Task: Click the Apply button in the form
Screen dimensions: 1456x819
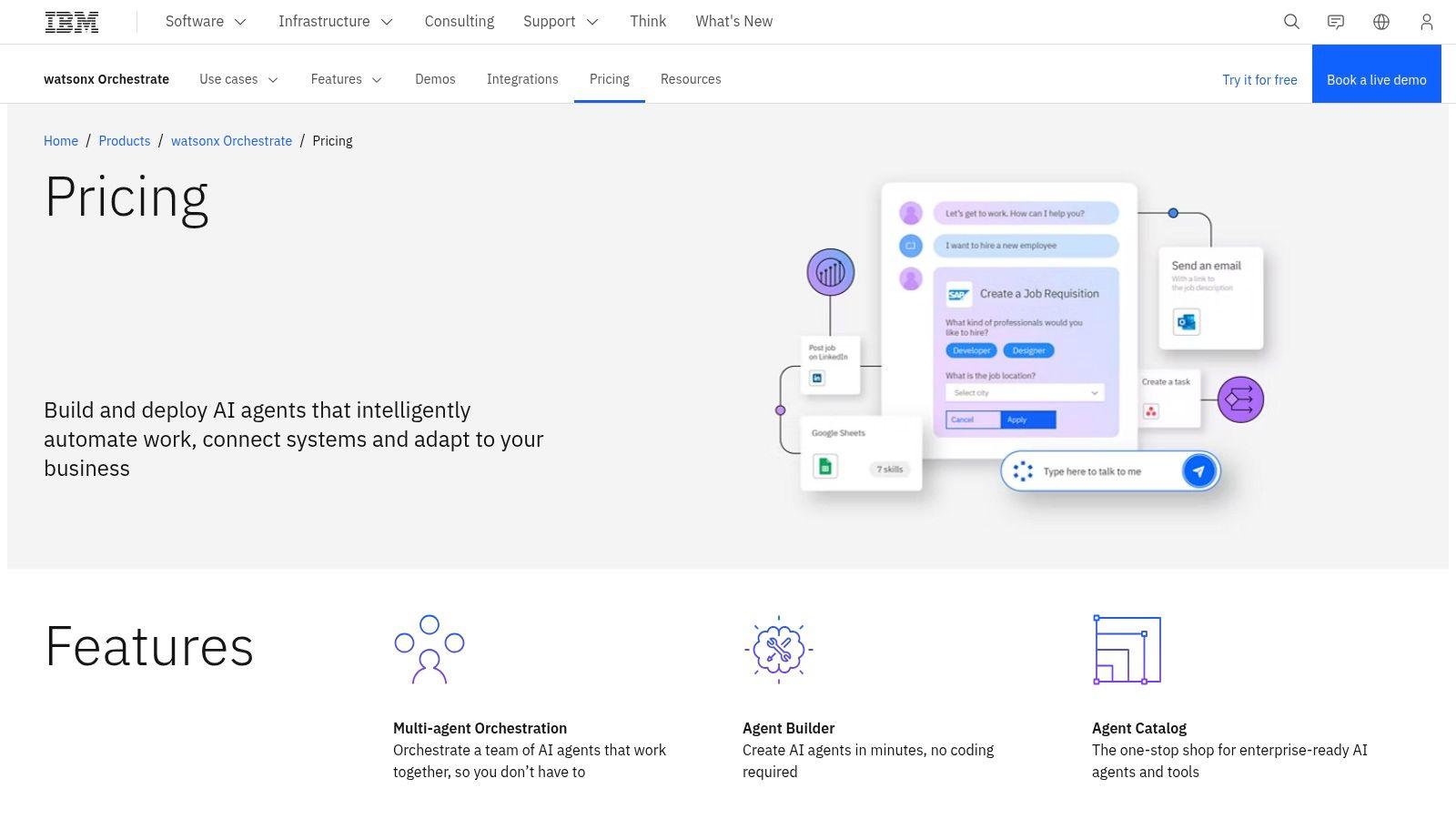Action: tap(1028, 420)
